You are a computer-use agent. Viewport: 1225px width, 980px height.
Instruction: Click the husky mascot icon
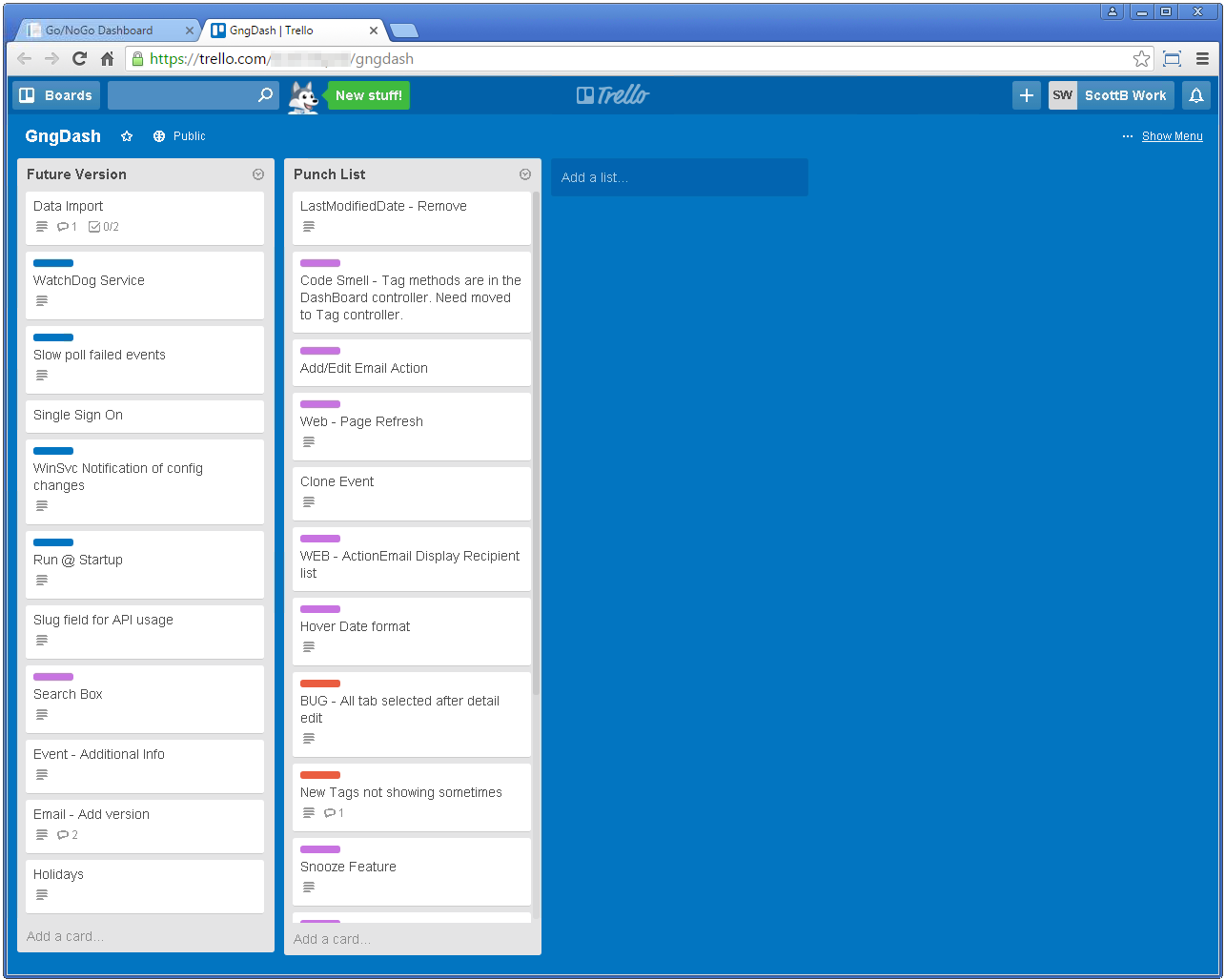(303, 96)
